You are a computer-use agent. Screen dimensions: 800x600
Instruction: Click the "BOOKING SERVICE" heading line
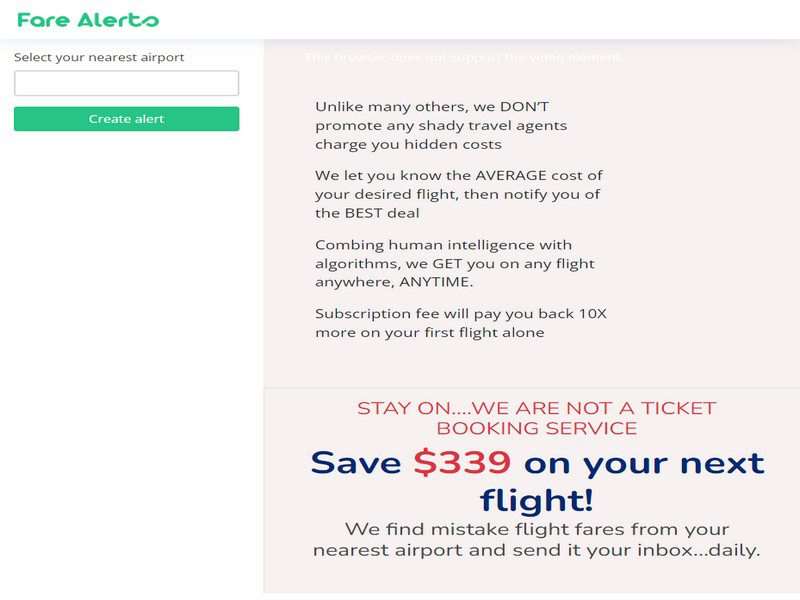click(536, 428)
